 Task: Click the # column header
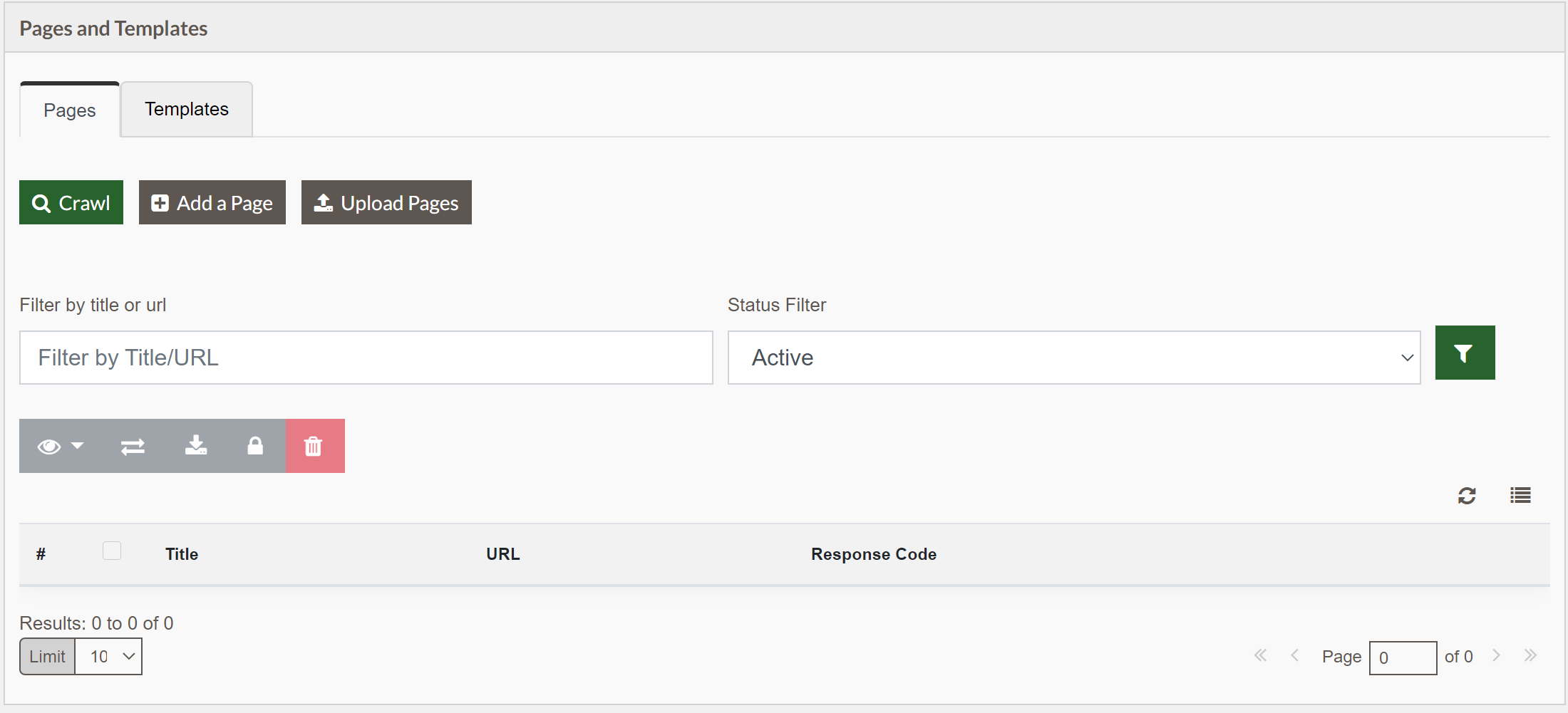41,554
